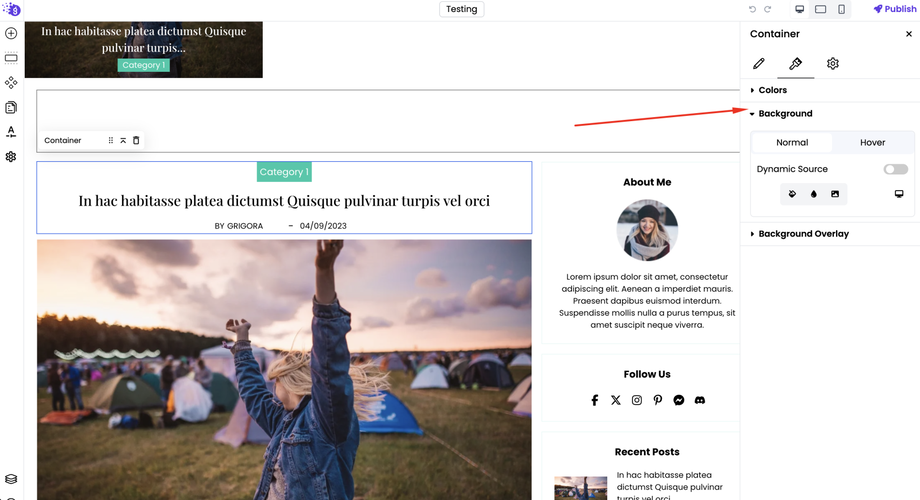Click the Dynamic Source label

(x=792, y=169)
